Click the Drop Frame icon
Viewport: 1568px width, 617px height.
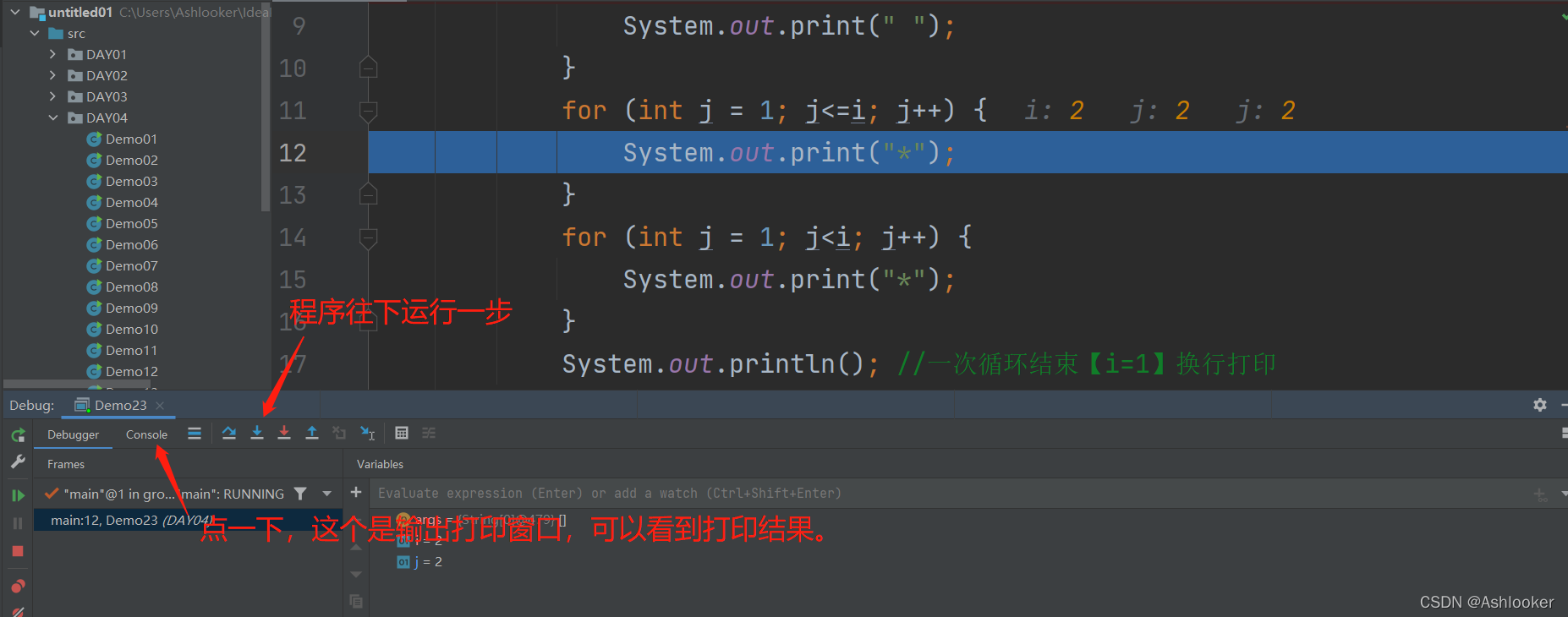(339, 434)
